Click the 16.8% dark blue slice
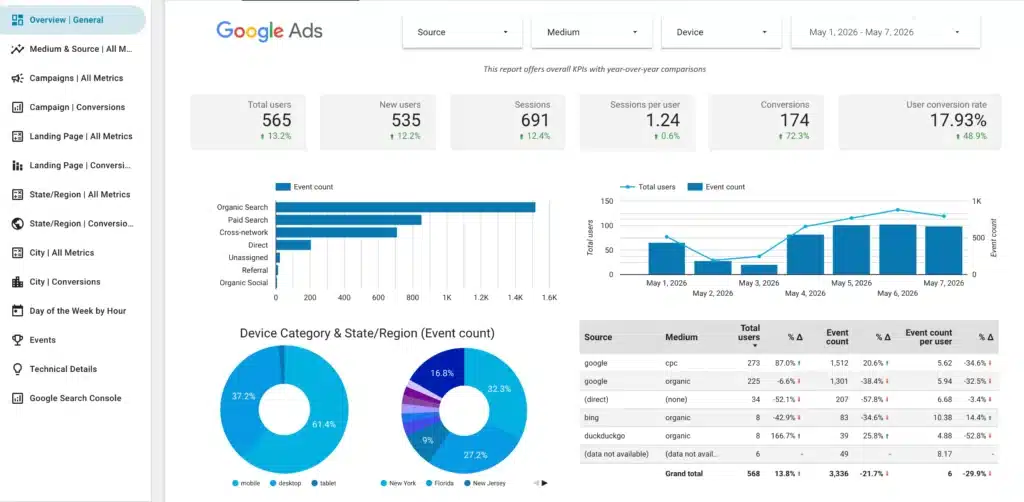This screenshot has width=1024, height=502. tap(441, 373)
